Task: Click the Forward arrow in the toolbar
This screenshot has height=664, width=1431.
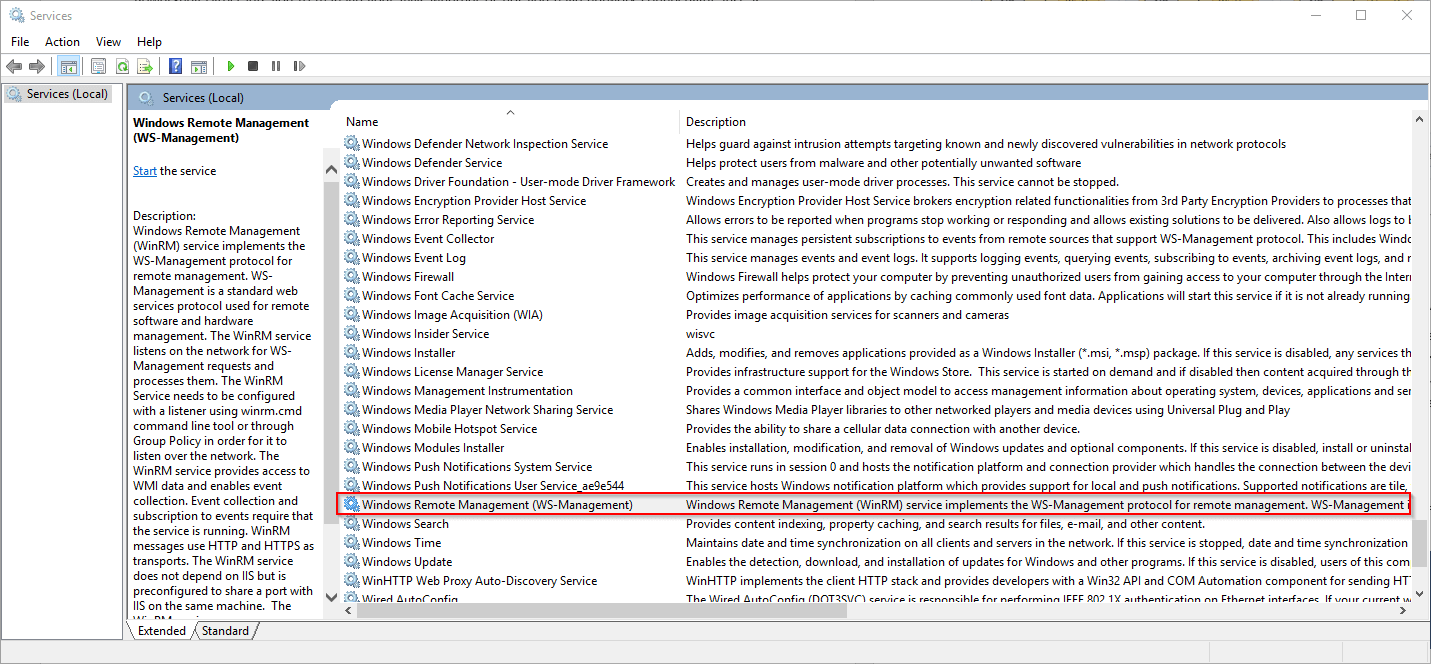Action: (37, 66)
